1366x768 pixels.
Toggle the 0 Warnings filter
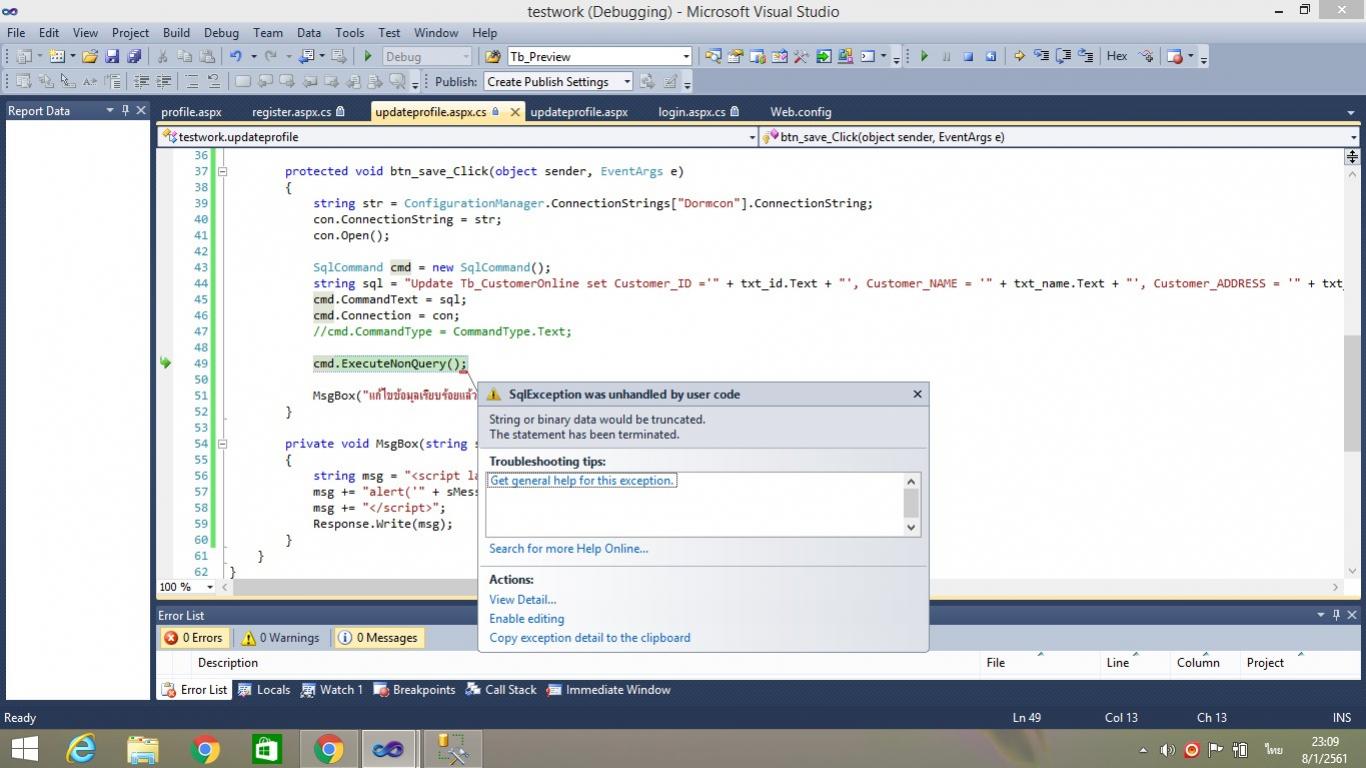280,638
